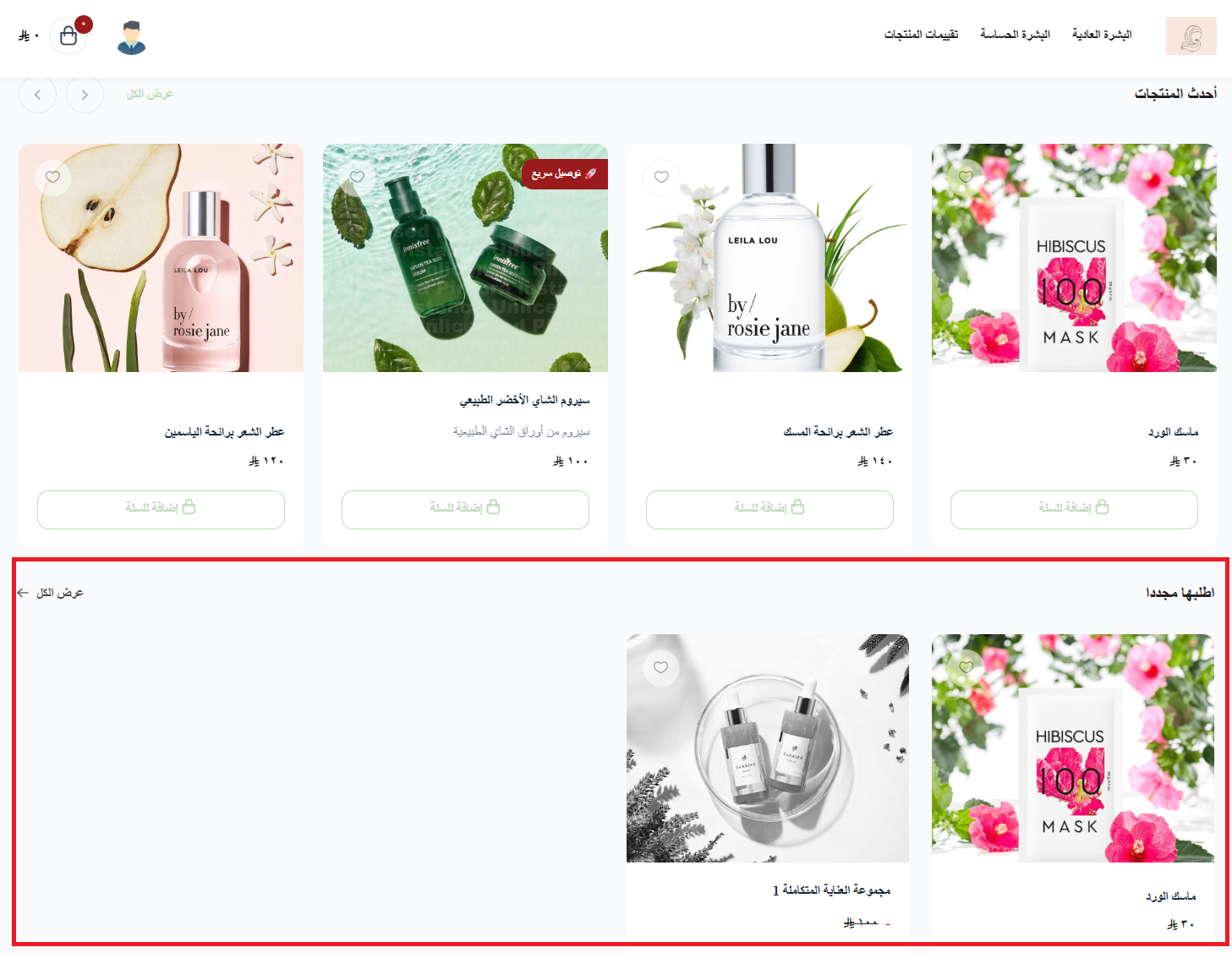Screen dimensions: 1232x953
Task: Go to the previous products with the left chevron
Action: coord(37,95)
